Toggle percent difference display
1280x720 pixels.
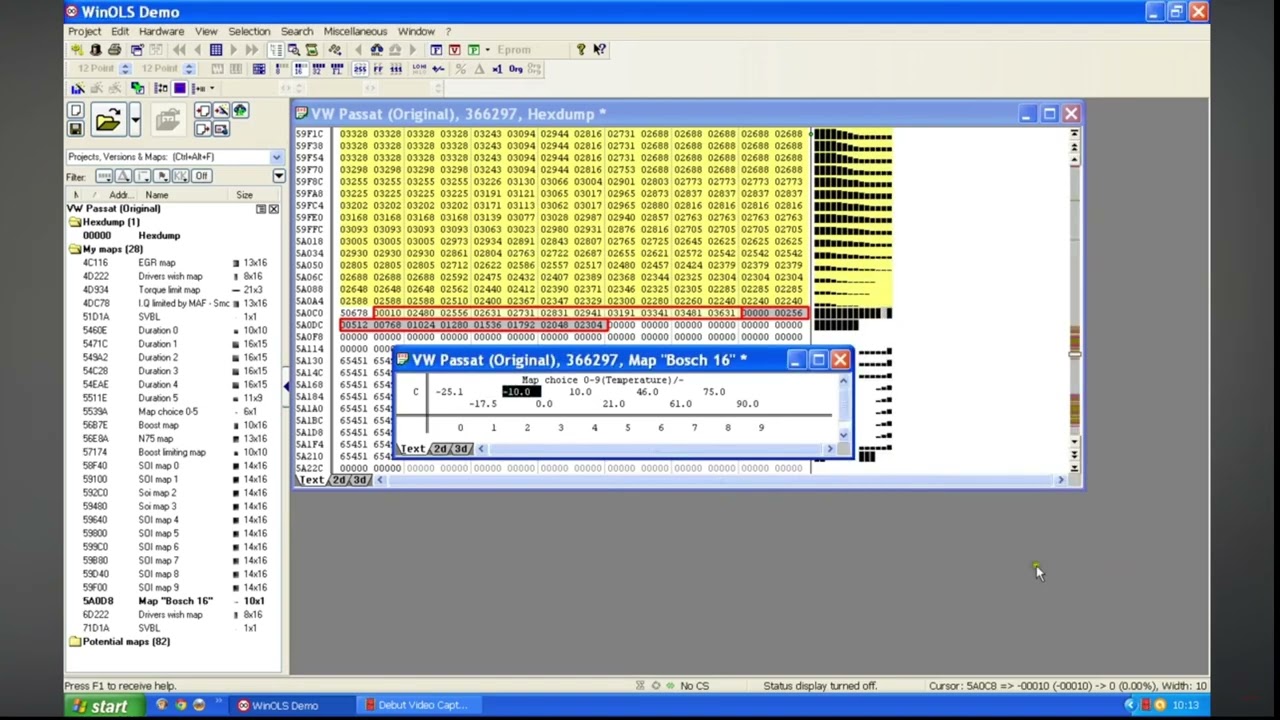[460, 69]
